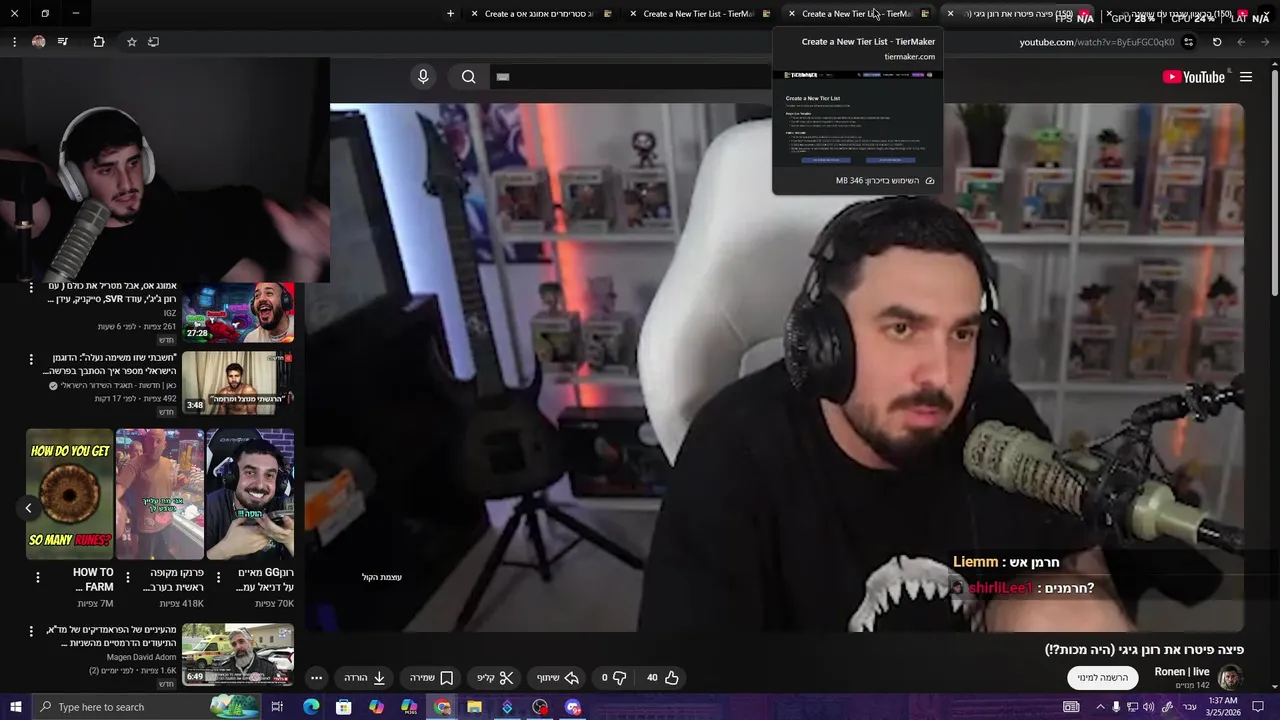Open the 6:49 Magen David Adom video

tap(238, 654)
